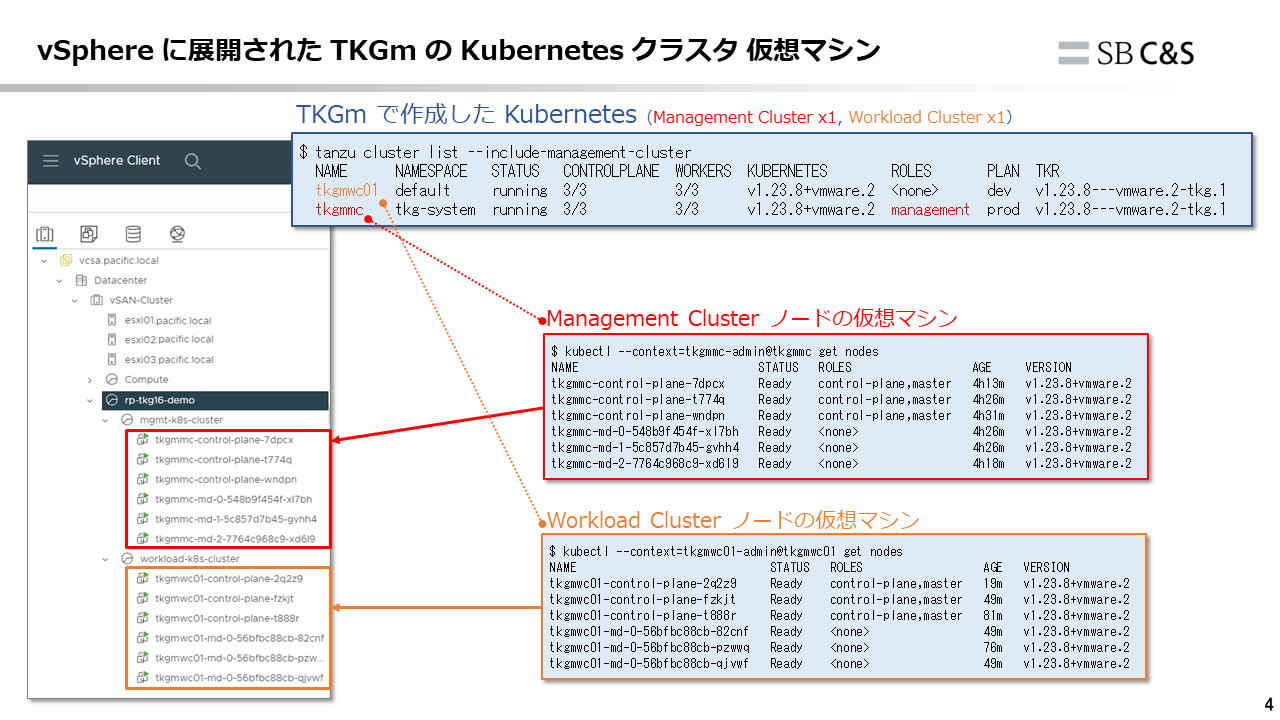Click the slide page number 4

tap(1269, 702)
